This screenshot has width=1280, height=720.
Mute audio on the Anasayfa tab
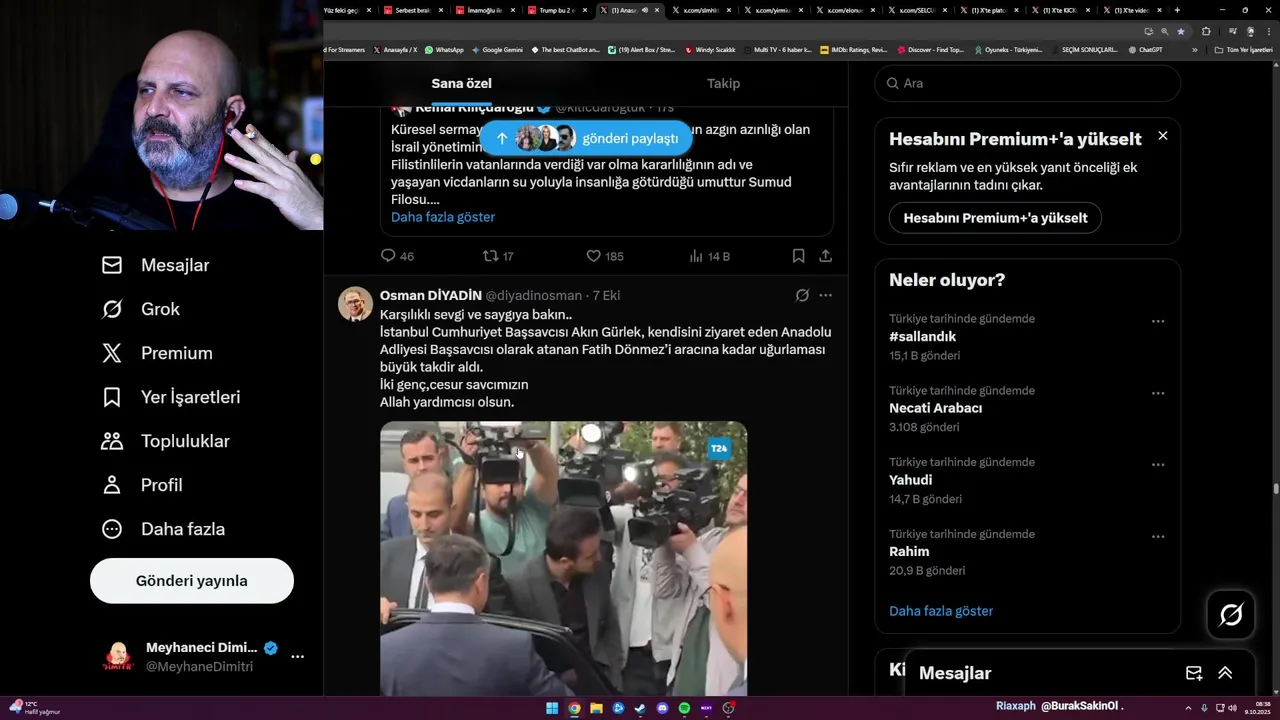click(x=645, y=10)
